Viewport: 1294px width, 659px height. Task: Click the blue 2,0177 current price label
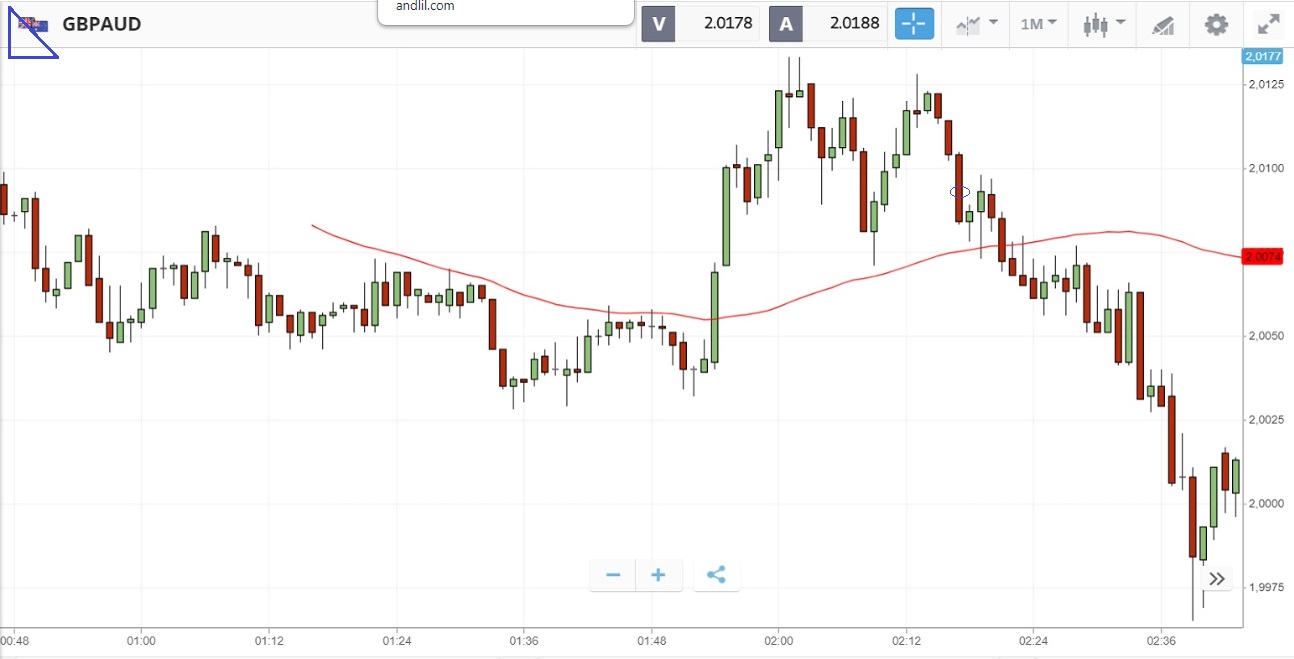click(x=1262, y=56)
